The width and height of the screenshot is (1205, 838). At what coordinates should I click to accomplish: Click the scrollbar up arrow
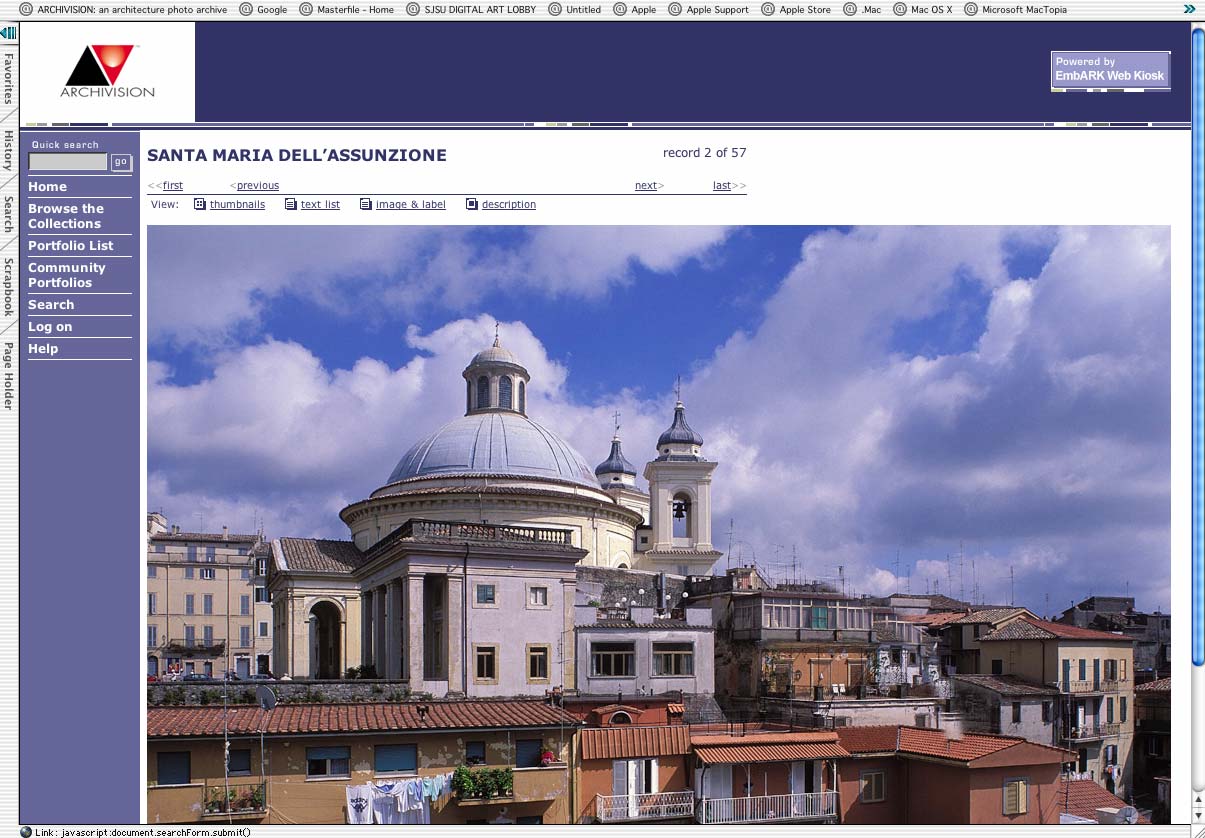1198,800
